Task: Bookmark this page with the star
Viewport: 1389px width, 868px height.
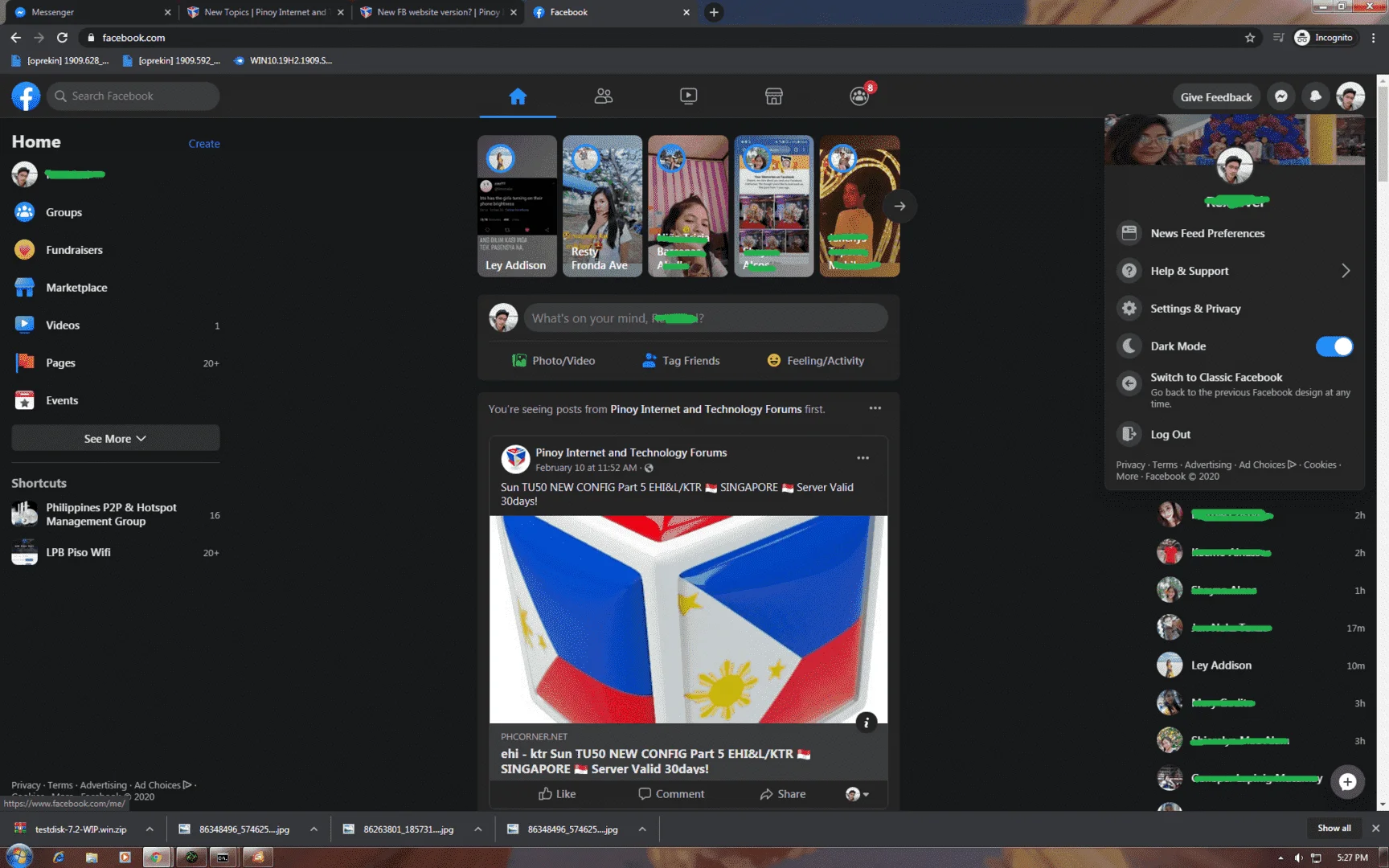Action: [x=1250, y=38]
